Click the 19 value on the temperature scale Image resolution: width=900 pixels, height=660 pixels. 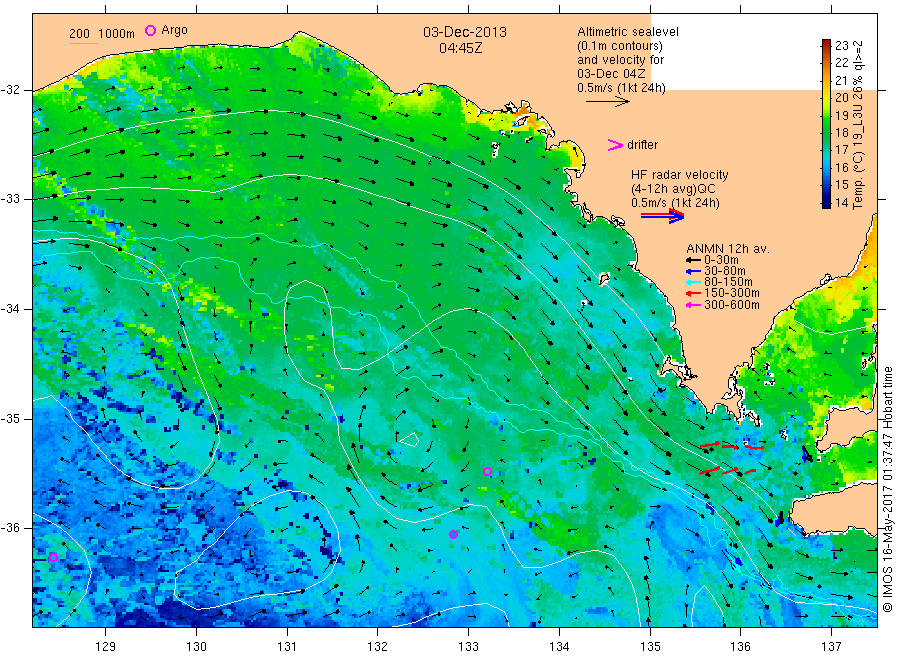(x=841, y=115)
